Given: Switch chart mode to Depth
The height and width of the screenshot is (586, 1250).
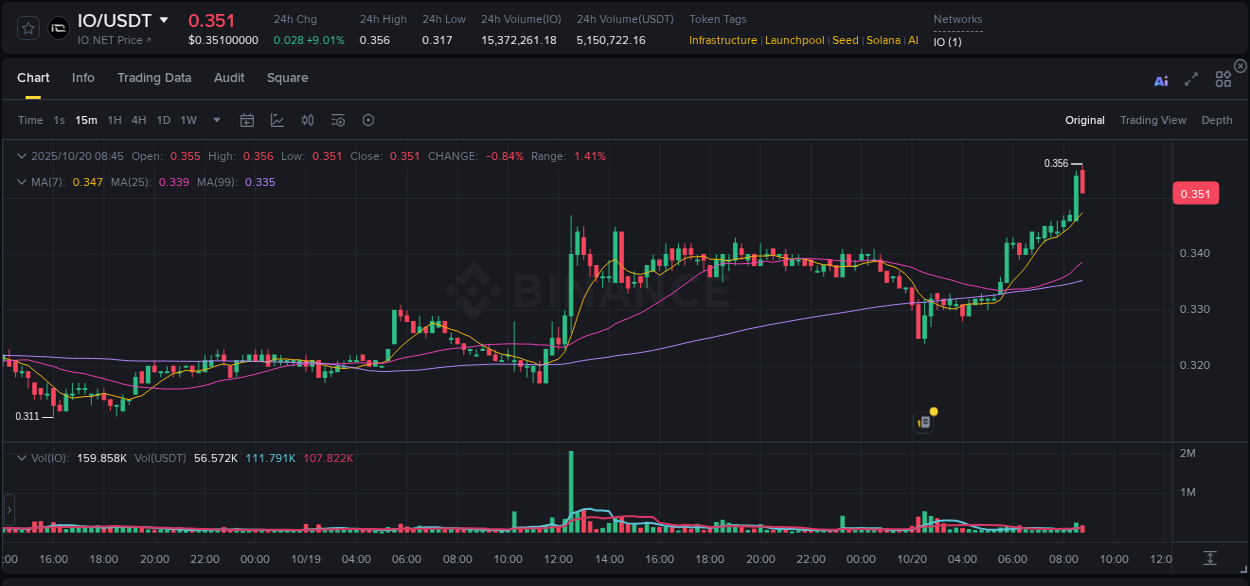Looking at the screenshot, I should [x=1217, y=120].
